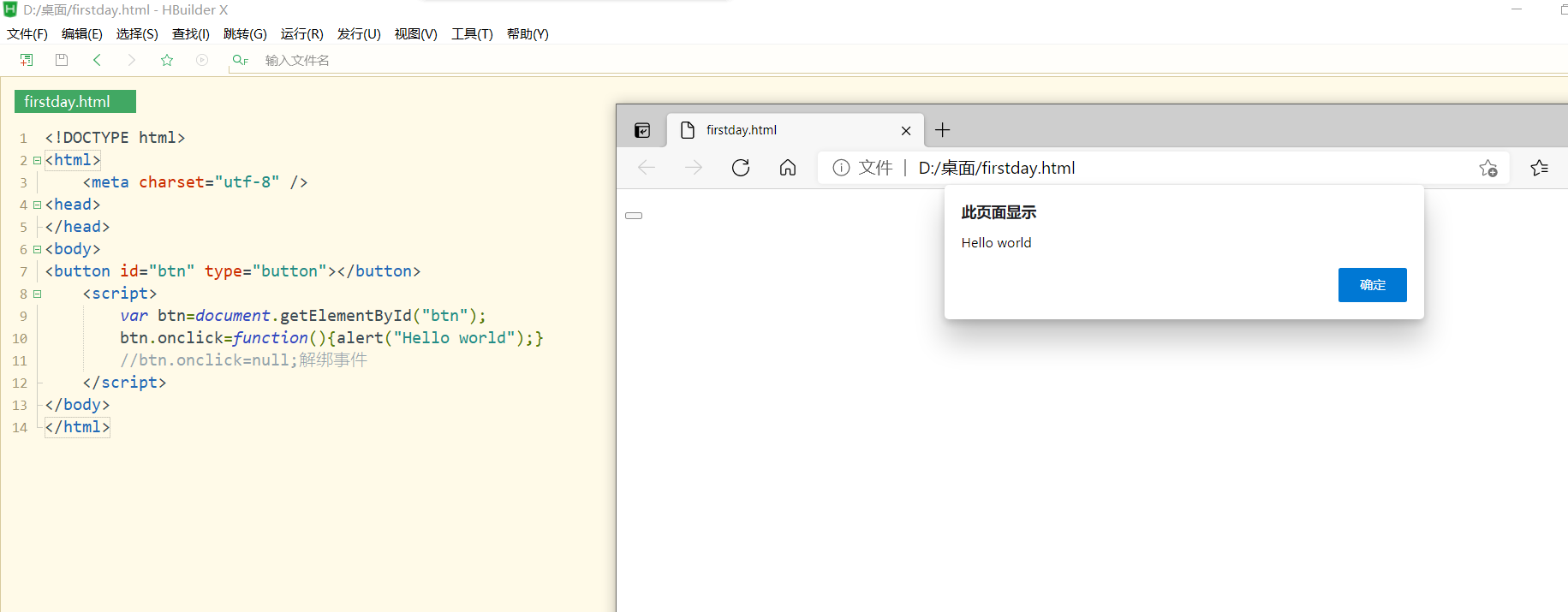Screen dimensions: 1568x612
Task: Click the site info icon in address bar
Action: click(x=841, y=168)
